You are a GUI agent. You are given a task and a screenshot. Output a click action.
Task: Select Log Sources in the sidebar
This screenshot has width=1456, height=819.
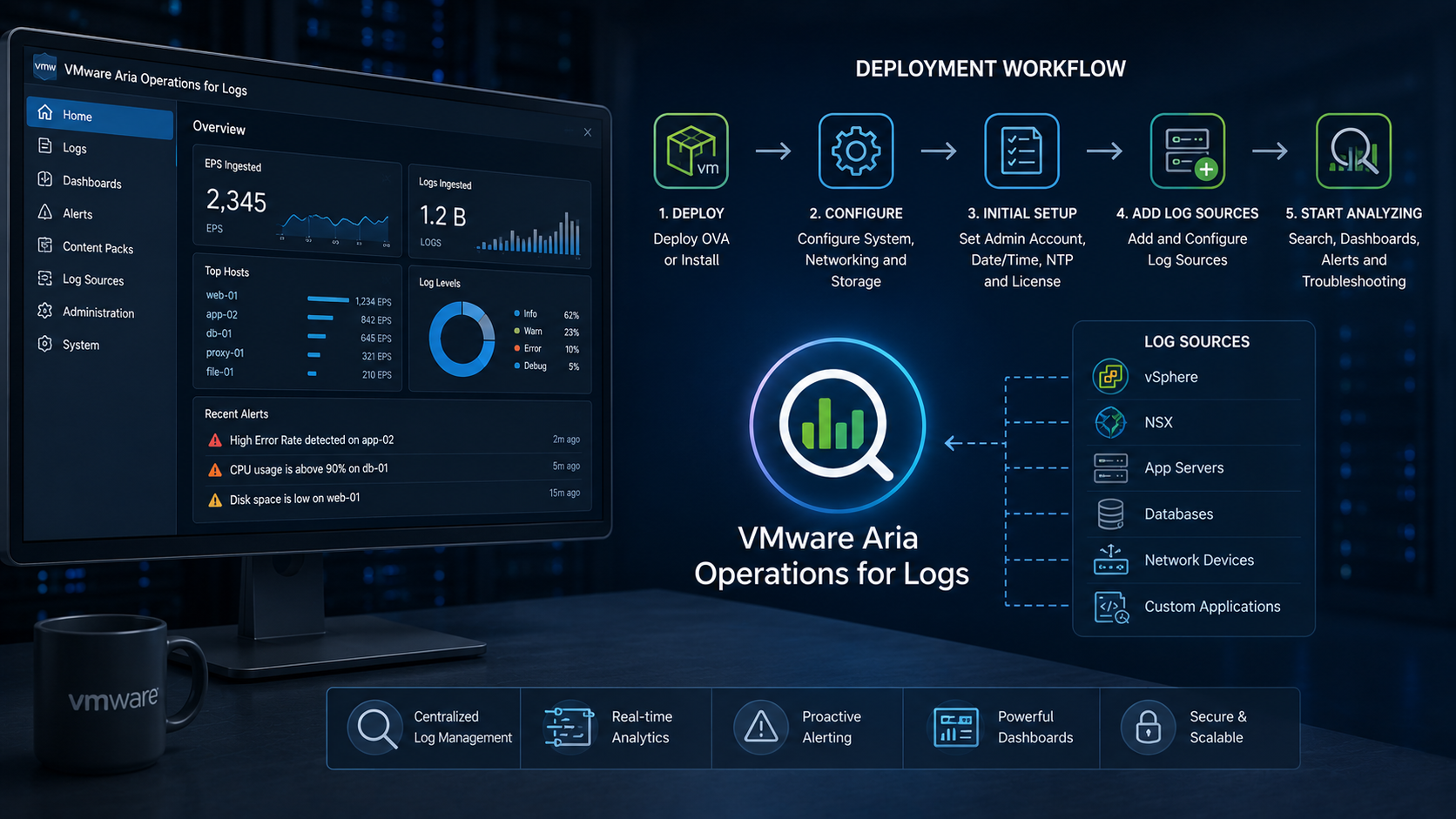[100, 279]
